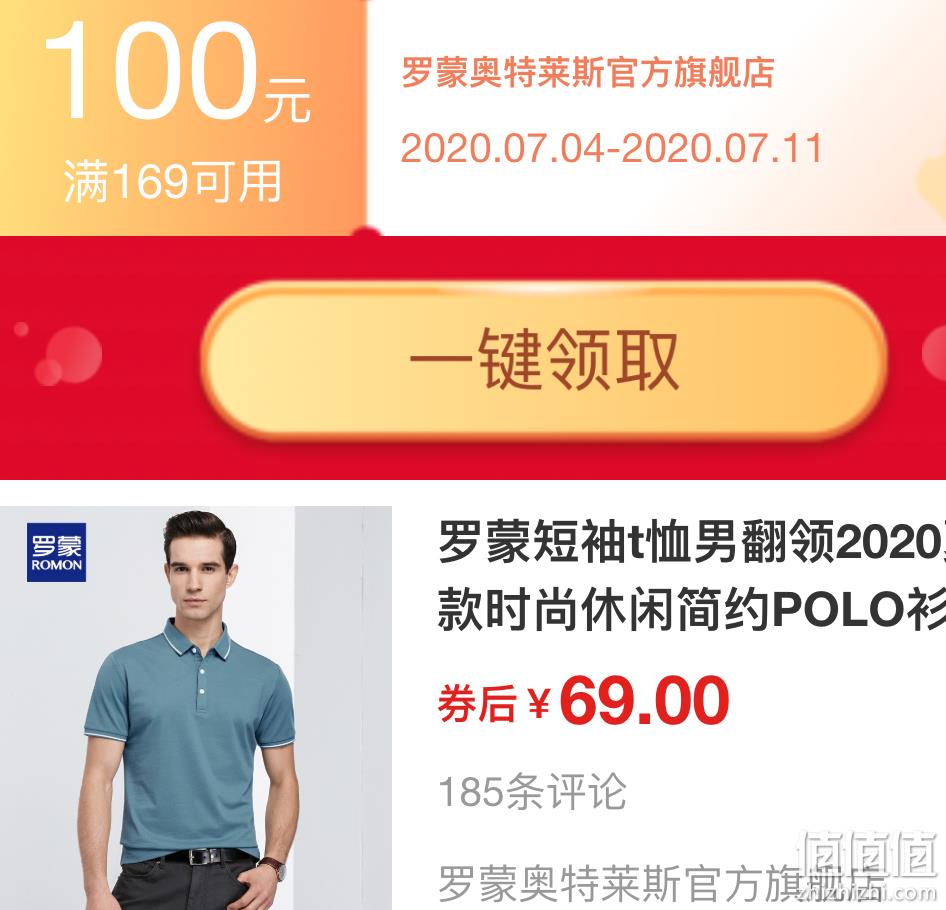Click the 券后 label before the price
Viewport: 946px width, 910px height.
[477, 704]
